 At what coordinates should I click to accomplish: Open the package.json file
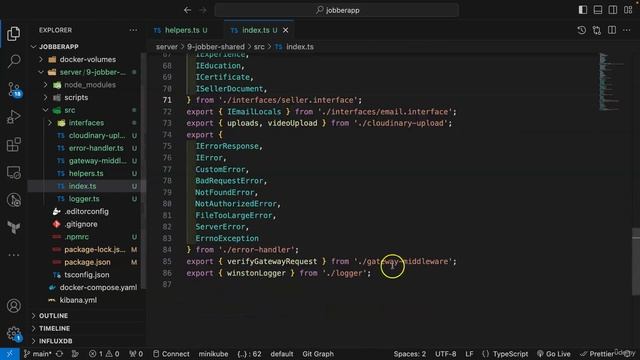click(87, 262)
